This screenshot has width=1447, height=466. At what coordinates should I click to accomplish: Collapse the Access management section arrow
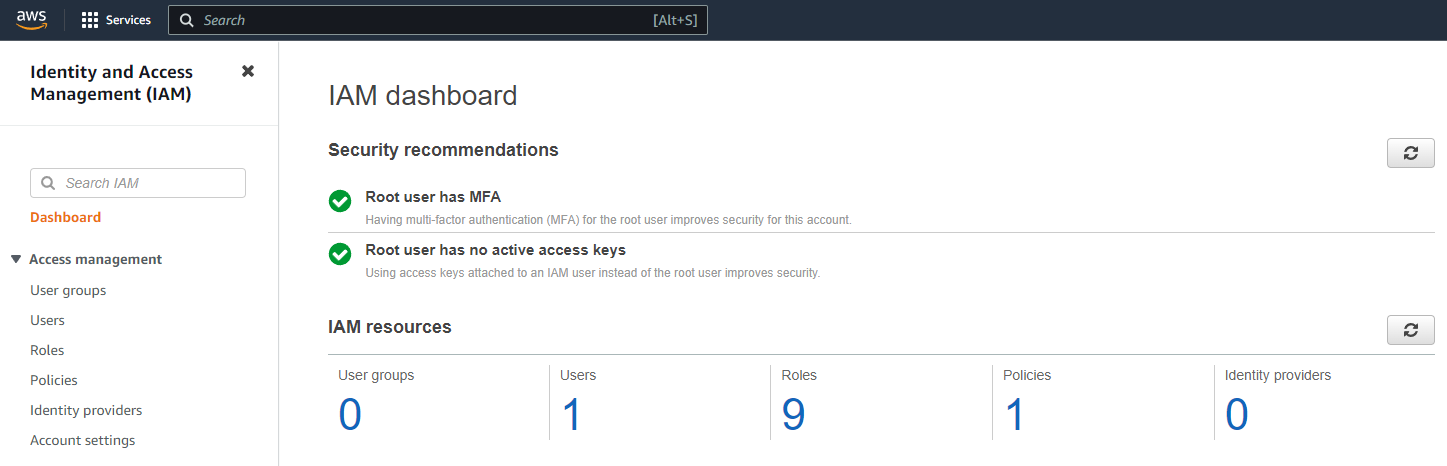tap(16, 259)
